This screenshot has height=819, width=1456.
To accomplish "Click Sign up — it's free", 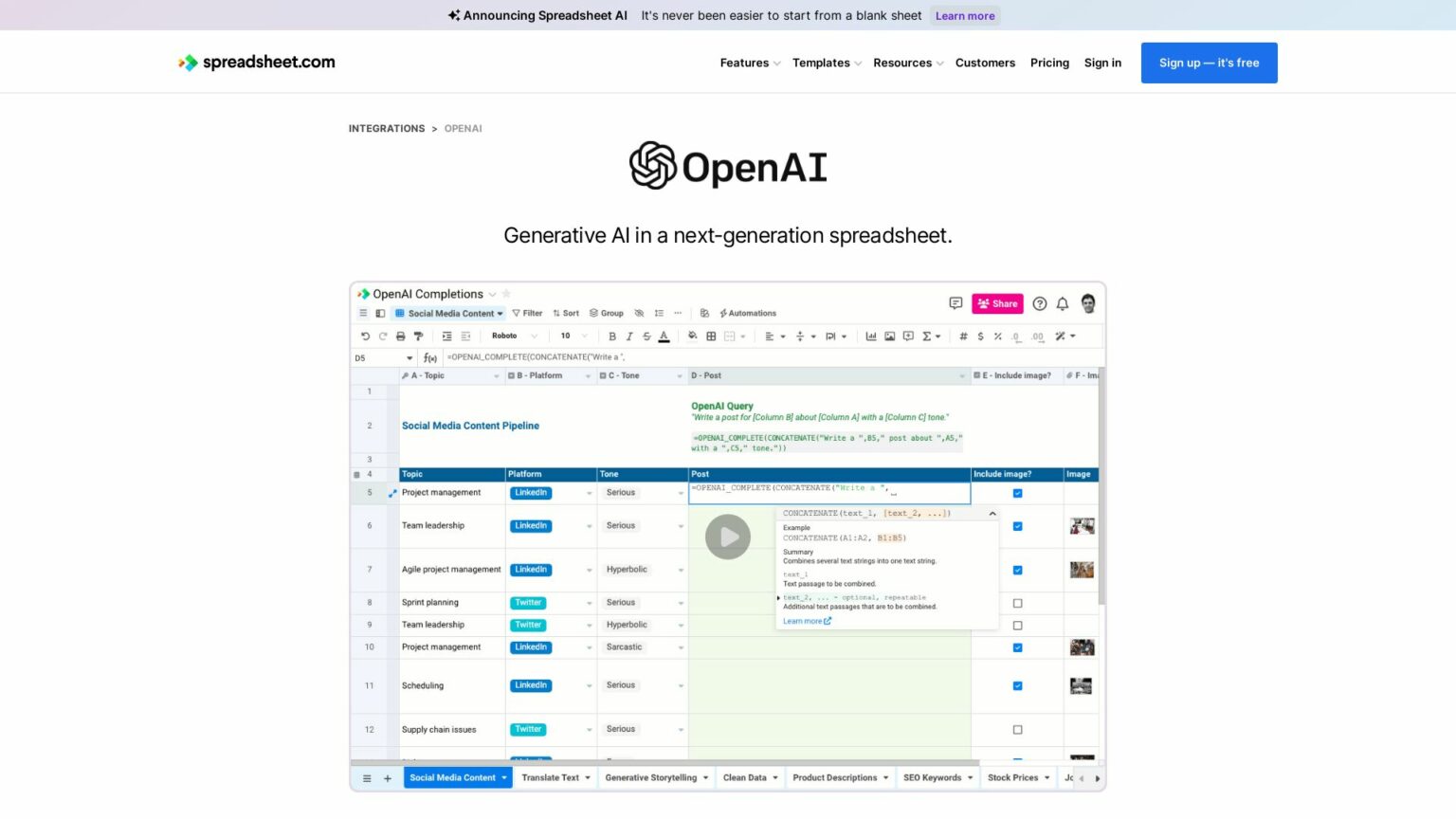I will pos(1209,63).
